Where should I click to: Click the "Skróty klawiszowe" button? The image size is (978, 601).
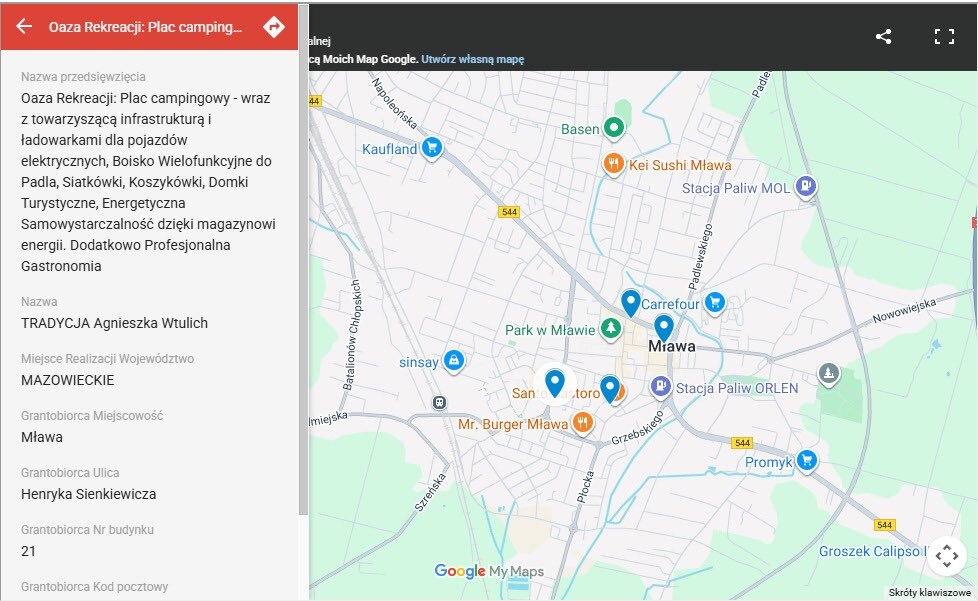pyautogui.click(x=932, y=593)
